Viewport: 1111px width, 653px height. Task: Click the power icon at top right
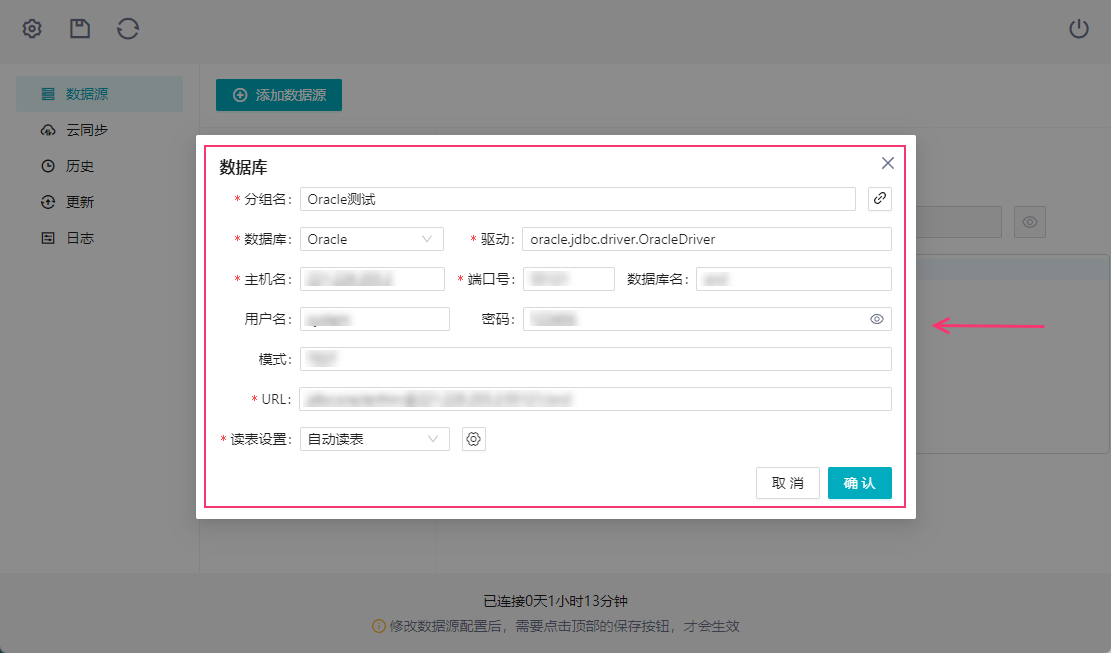(1078, 29)
